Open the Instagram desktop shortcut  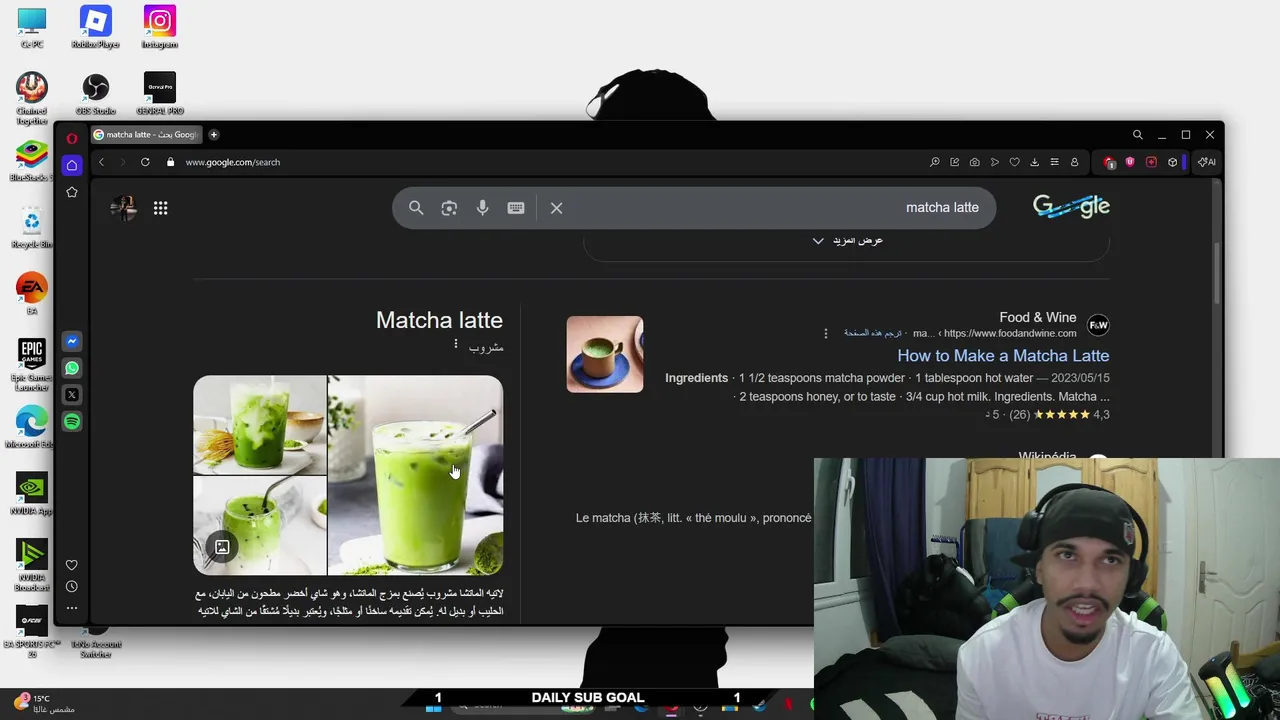(x=159, y=28)
